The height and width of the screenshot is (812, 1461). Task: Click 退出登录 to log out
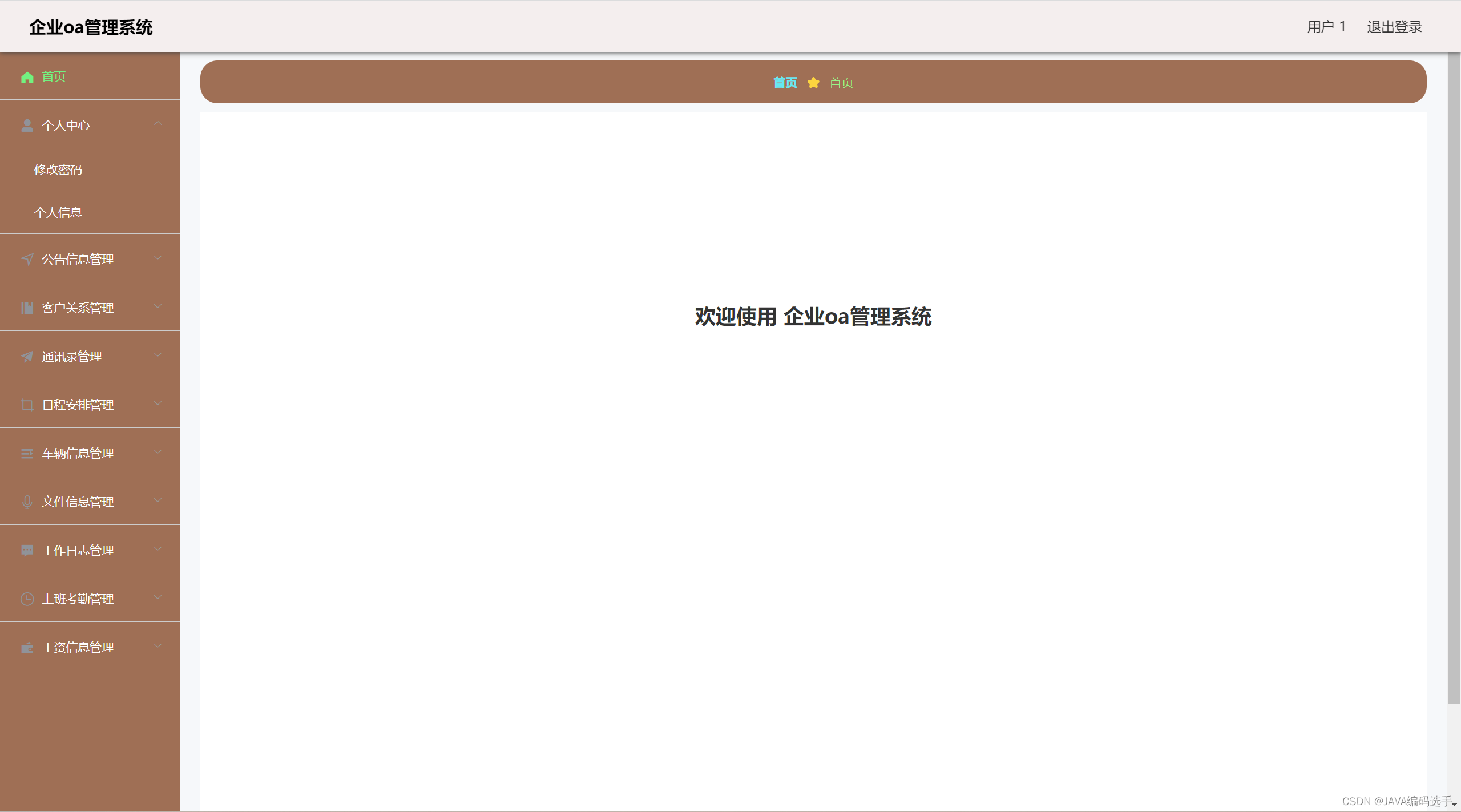1394,27
